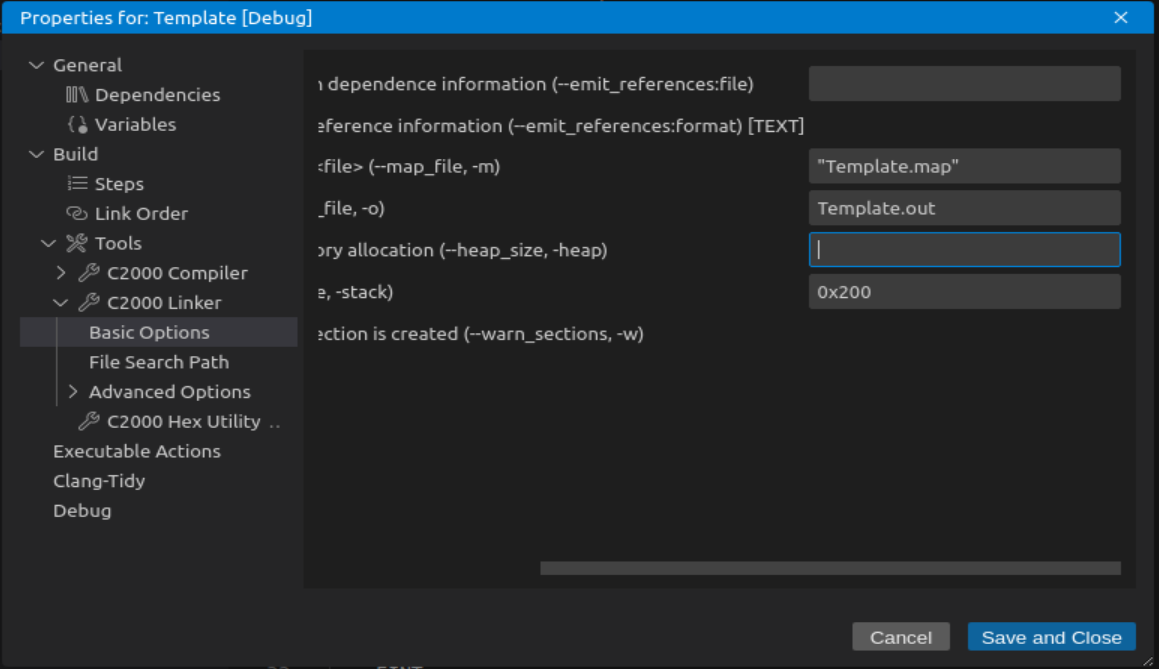Click the emit_references:format [TEXT] option label
1159x669 pixels.
click(x=562, y=126)
